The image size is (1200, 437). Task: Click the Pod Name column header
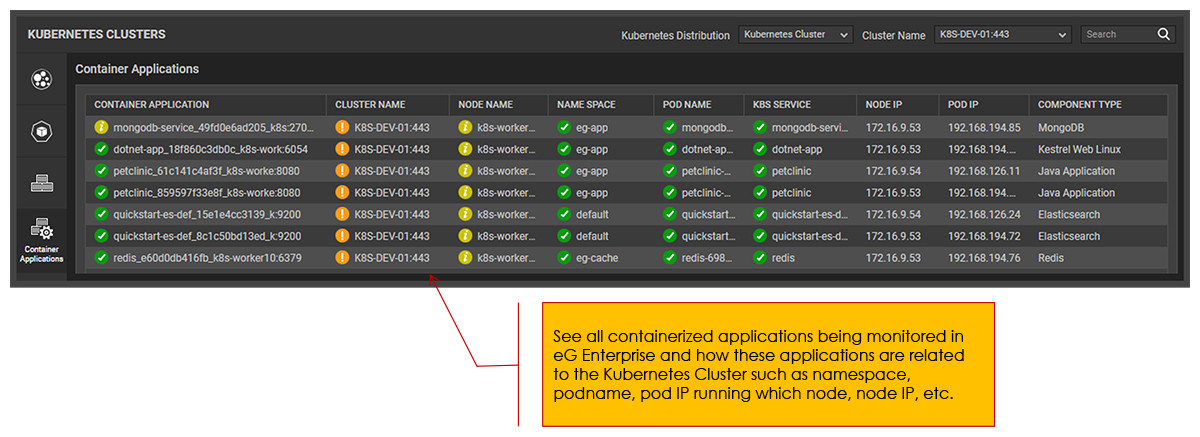click(x=687, y=104)
